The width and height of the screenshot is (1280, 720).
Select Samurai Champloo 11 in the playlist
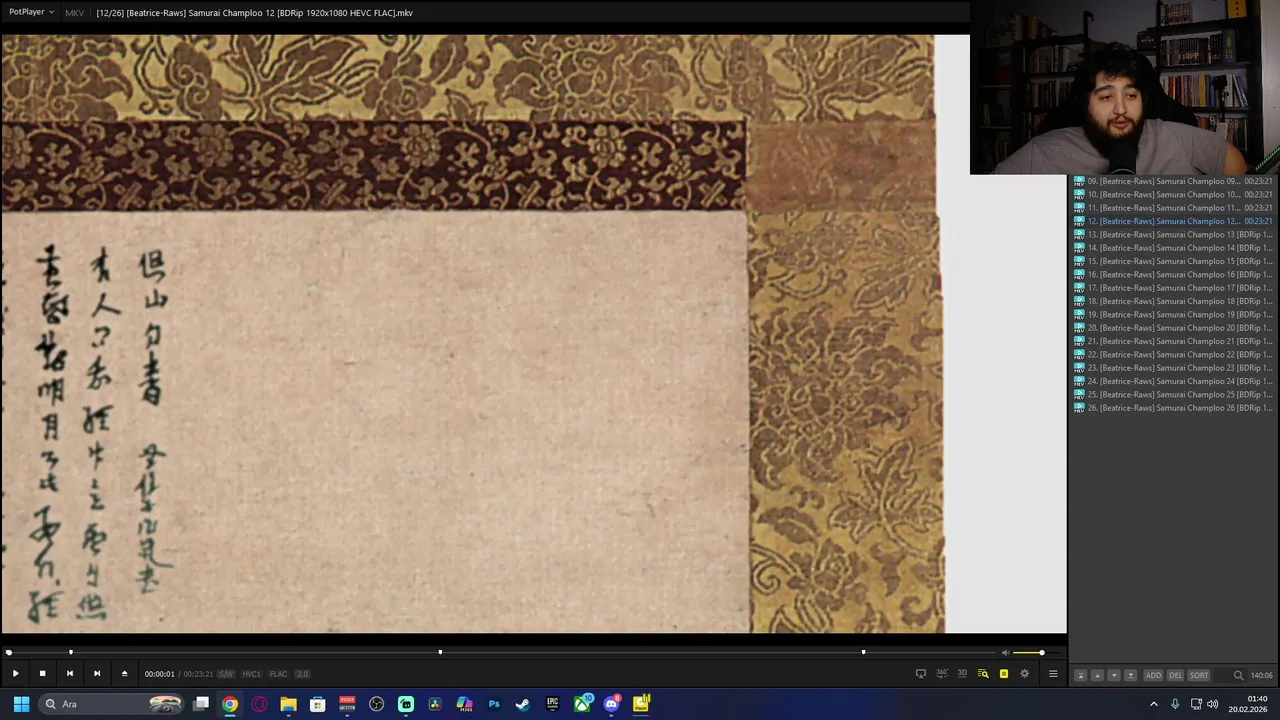[1173, 208]
